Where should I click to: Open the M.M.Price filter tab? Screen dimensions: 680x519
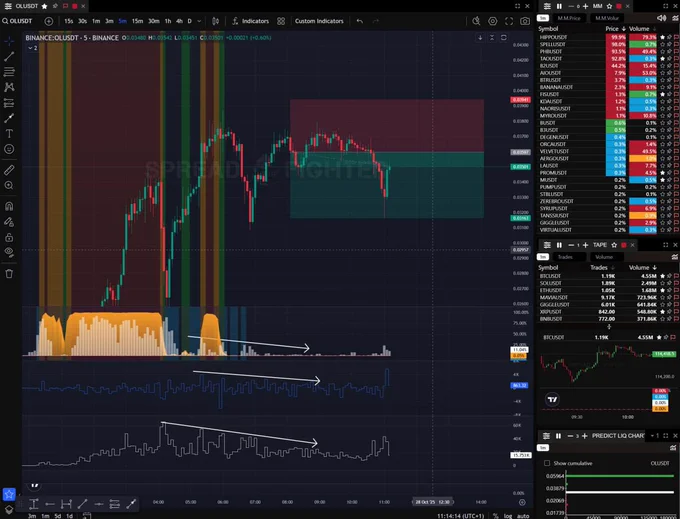point(569,18)
